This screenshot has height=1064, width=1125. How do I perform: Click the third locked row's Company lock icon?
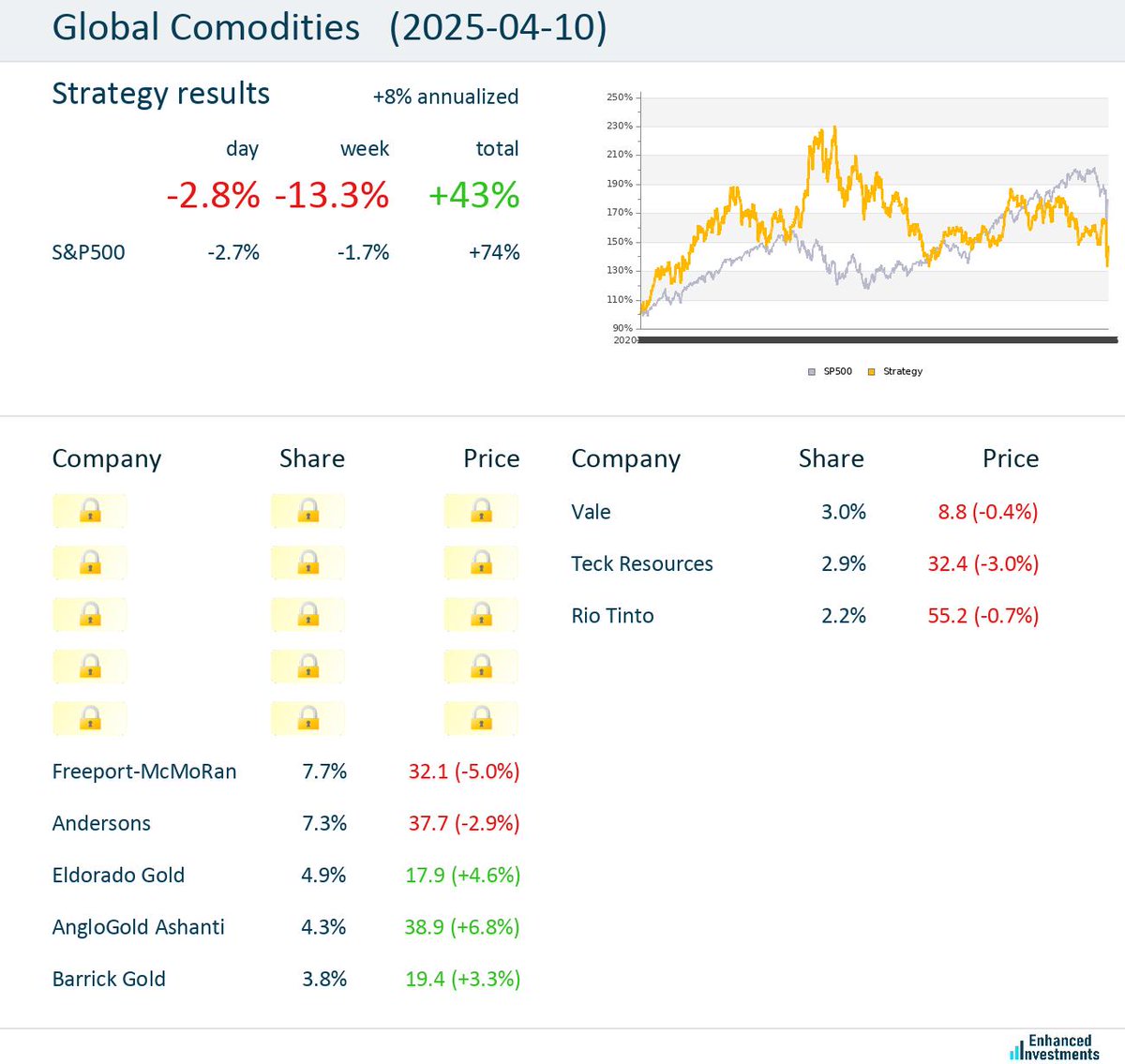click(x=90, y=615)
